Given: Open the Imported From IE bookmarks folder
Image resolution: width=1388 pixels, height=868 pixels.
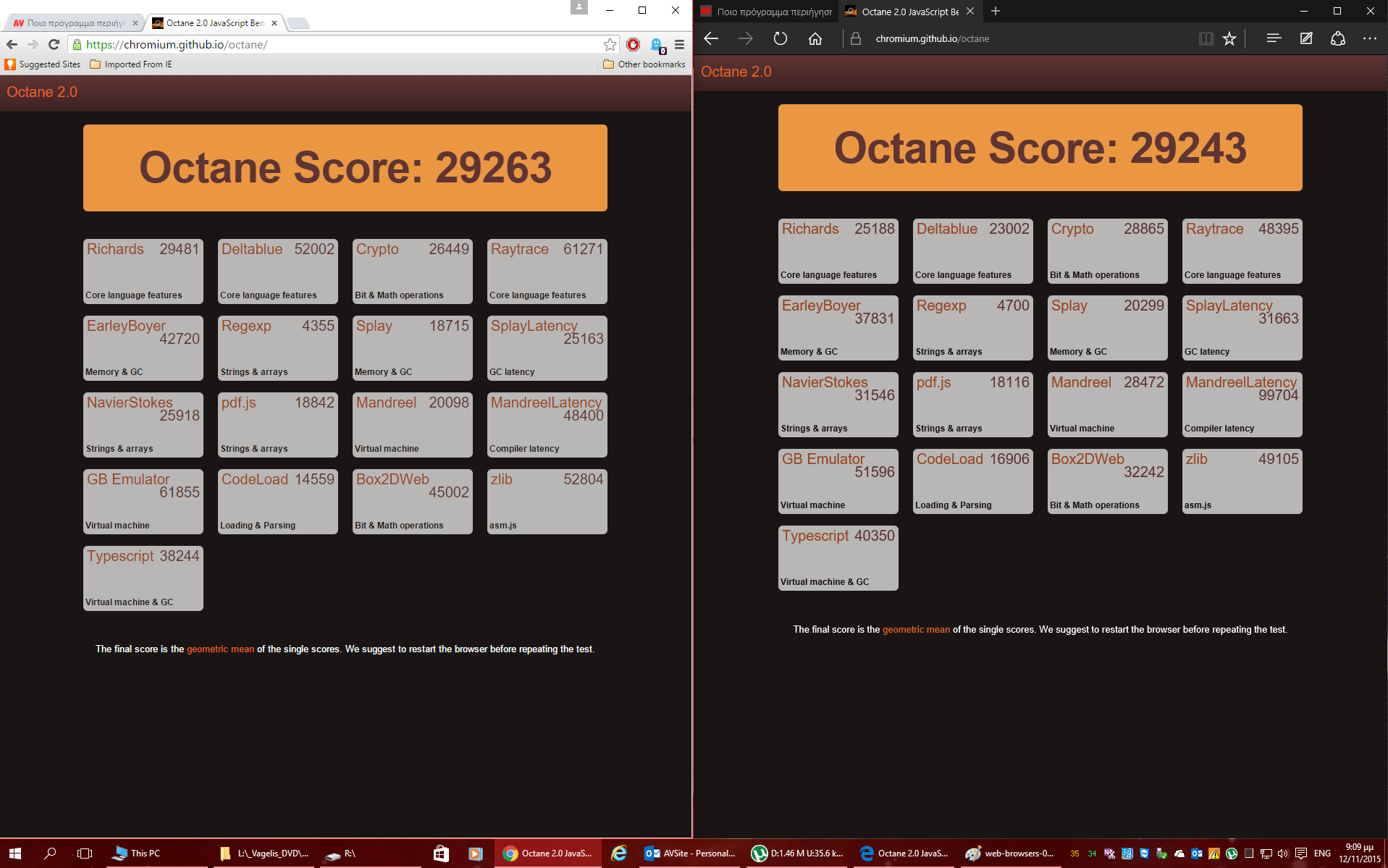Looking at the screenshot, I should (x=131, y=64).
